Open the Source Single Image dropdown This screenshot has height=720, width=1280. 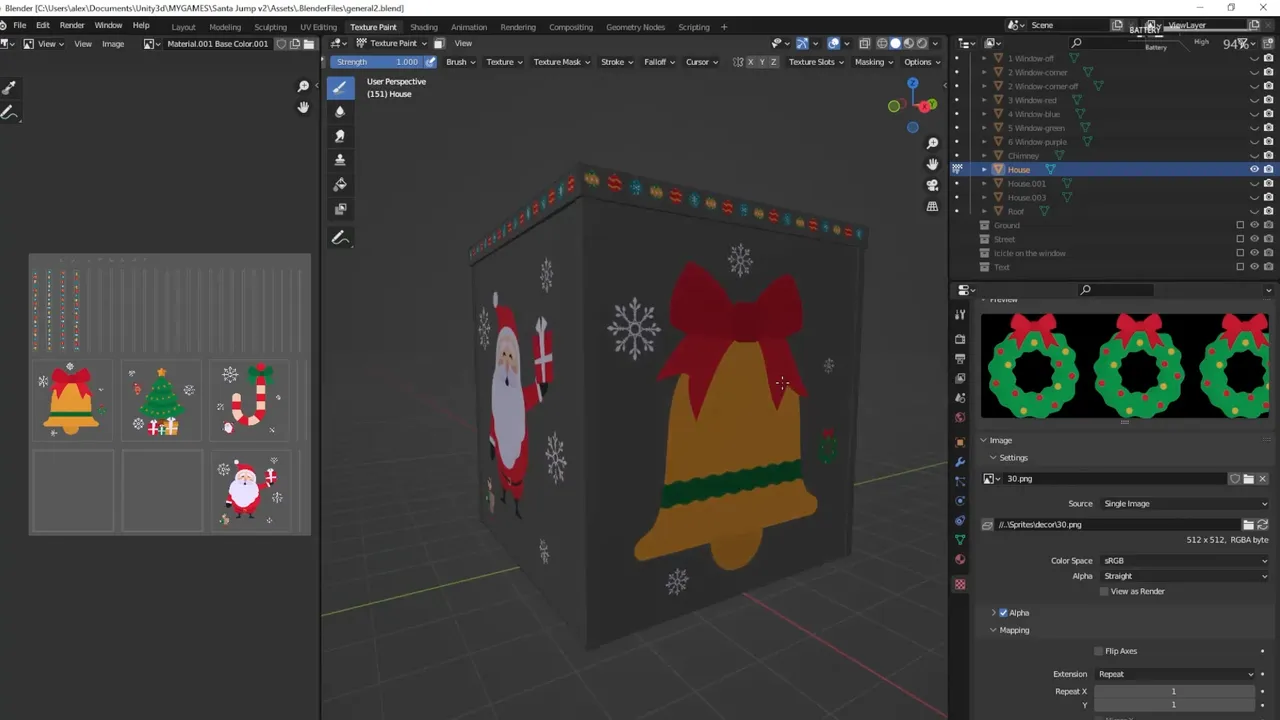pyautogui.click(x=1184, y=504)
